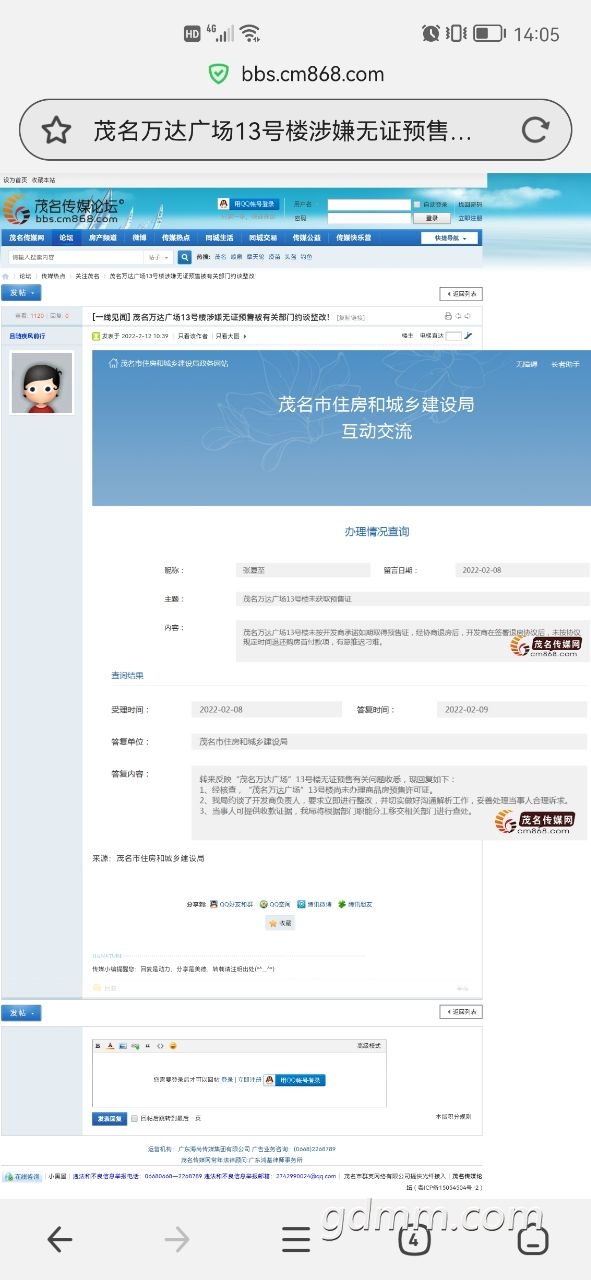This screenshot has height=1280, width=591.
Task: Click the header 用QQ帐号登录 button
Action: click(x=247, y=203)
